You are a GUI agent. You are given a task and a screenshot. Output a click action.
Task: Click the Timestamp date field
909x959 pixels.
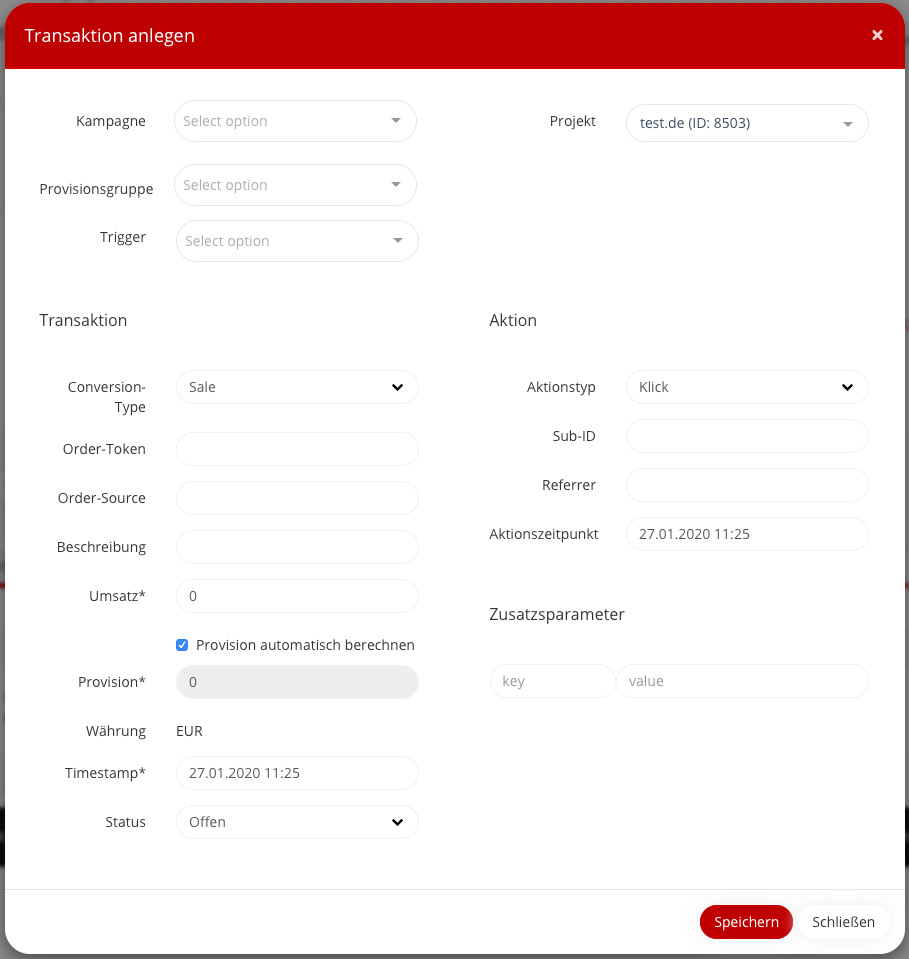[297, 773]
